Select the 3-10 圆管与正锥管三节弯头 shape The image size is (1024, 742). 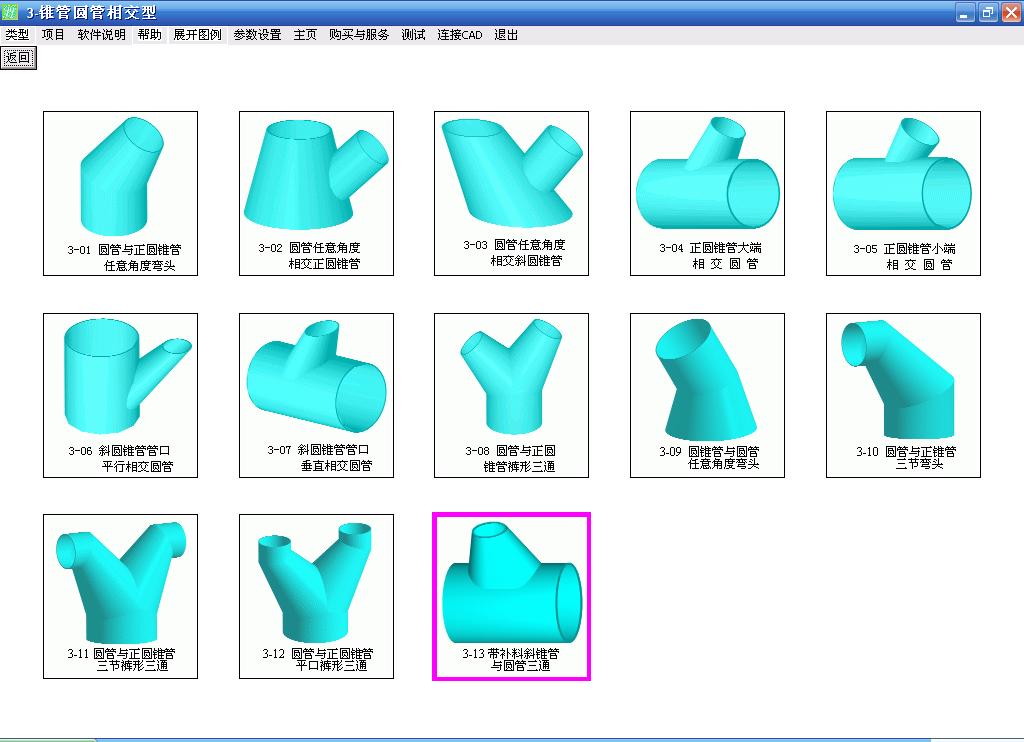pos(903,395)
